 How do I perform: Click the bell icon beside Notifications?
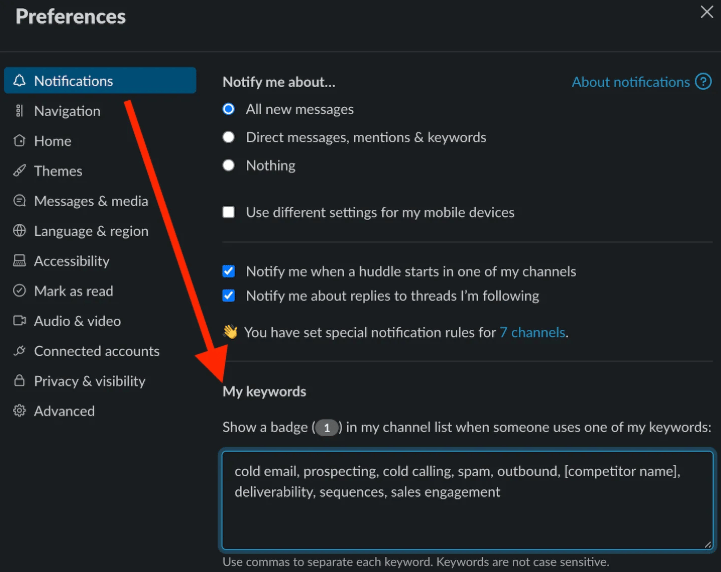click(19, 81)
